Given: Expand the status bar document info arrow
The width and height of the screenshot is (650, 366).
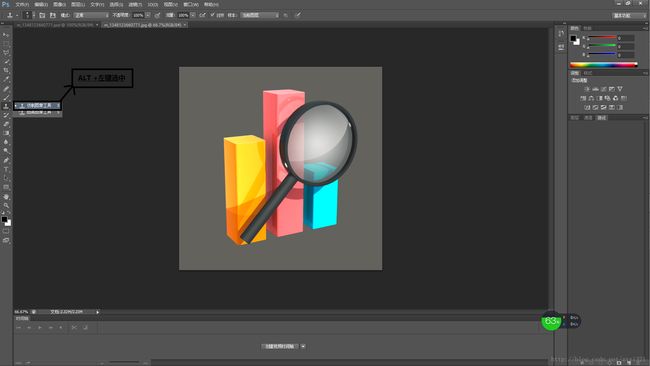Looking at the screenshot, I should tap(97, 312).
